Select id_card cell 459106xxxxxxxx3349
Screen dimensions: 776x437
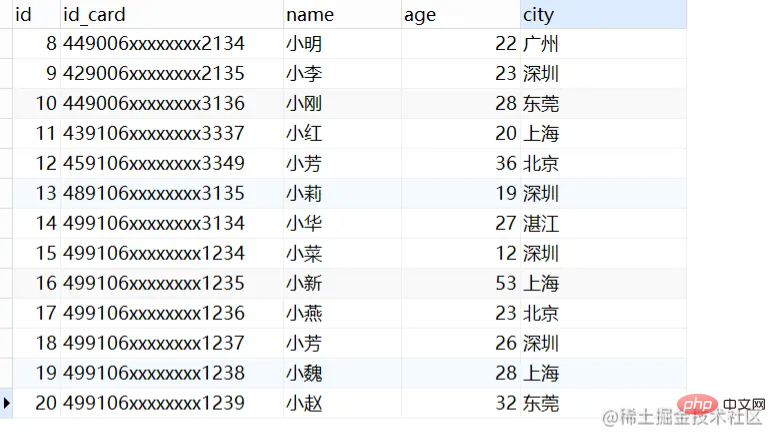click(x=172, y=163)
